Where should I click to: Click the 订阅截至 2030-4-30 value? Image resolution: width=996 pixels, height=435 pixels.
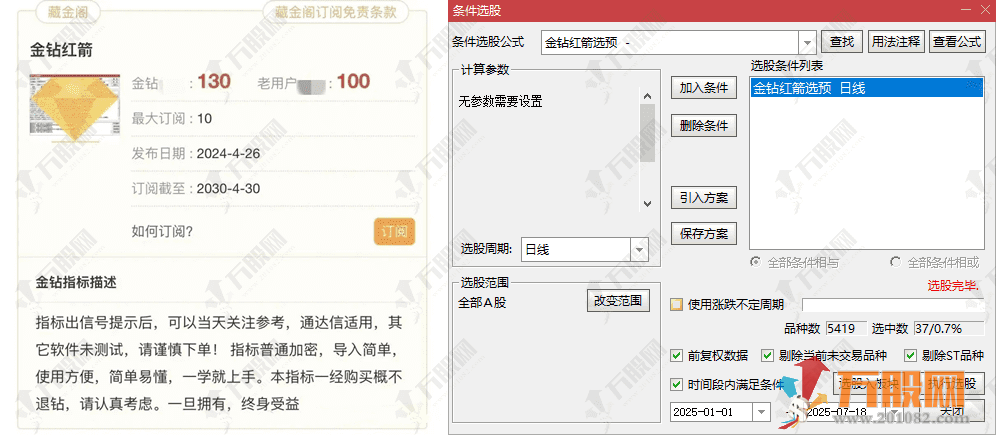(228, 189)
